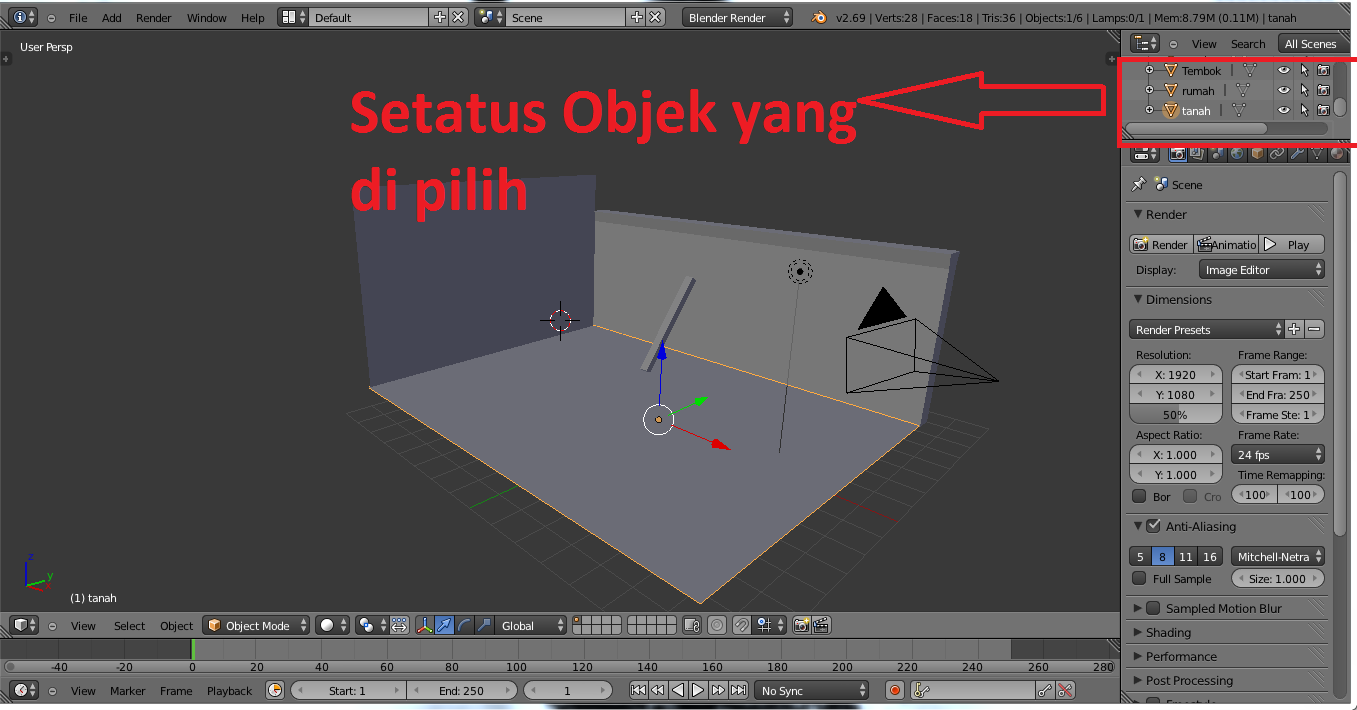The height and width of the screenshot is (710, 1357).
Task: Open the Scene properties tab icon
Action: (1217, 154)
